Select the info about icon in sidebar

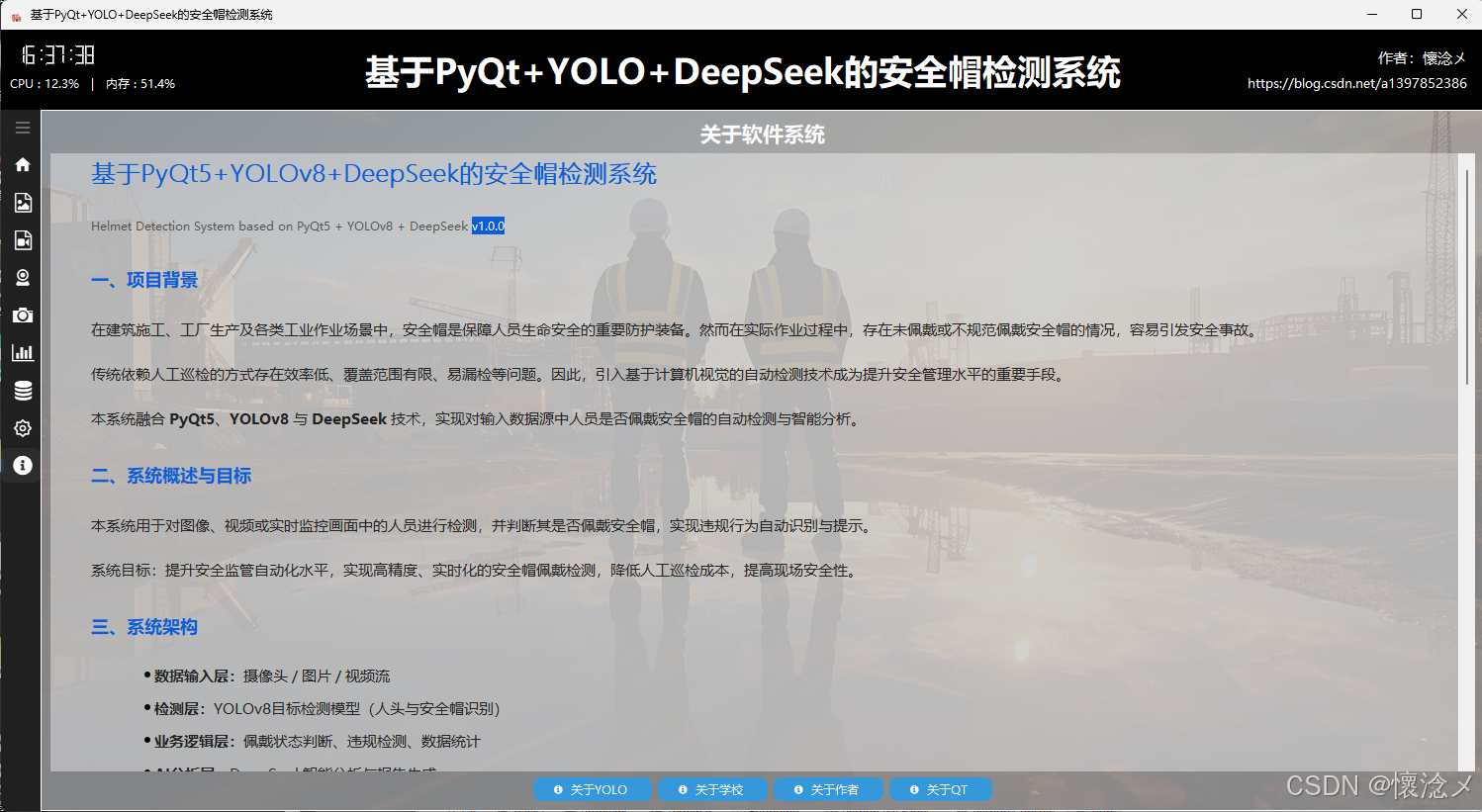[x=22, y=465]
